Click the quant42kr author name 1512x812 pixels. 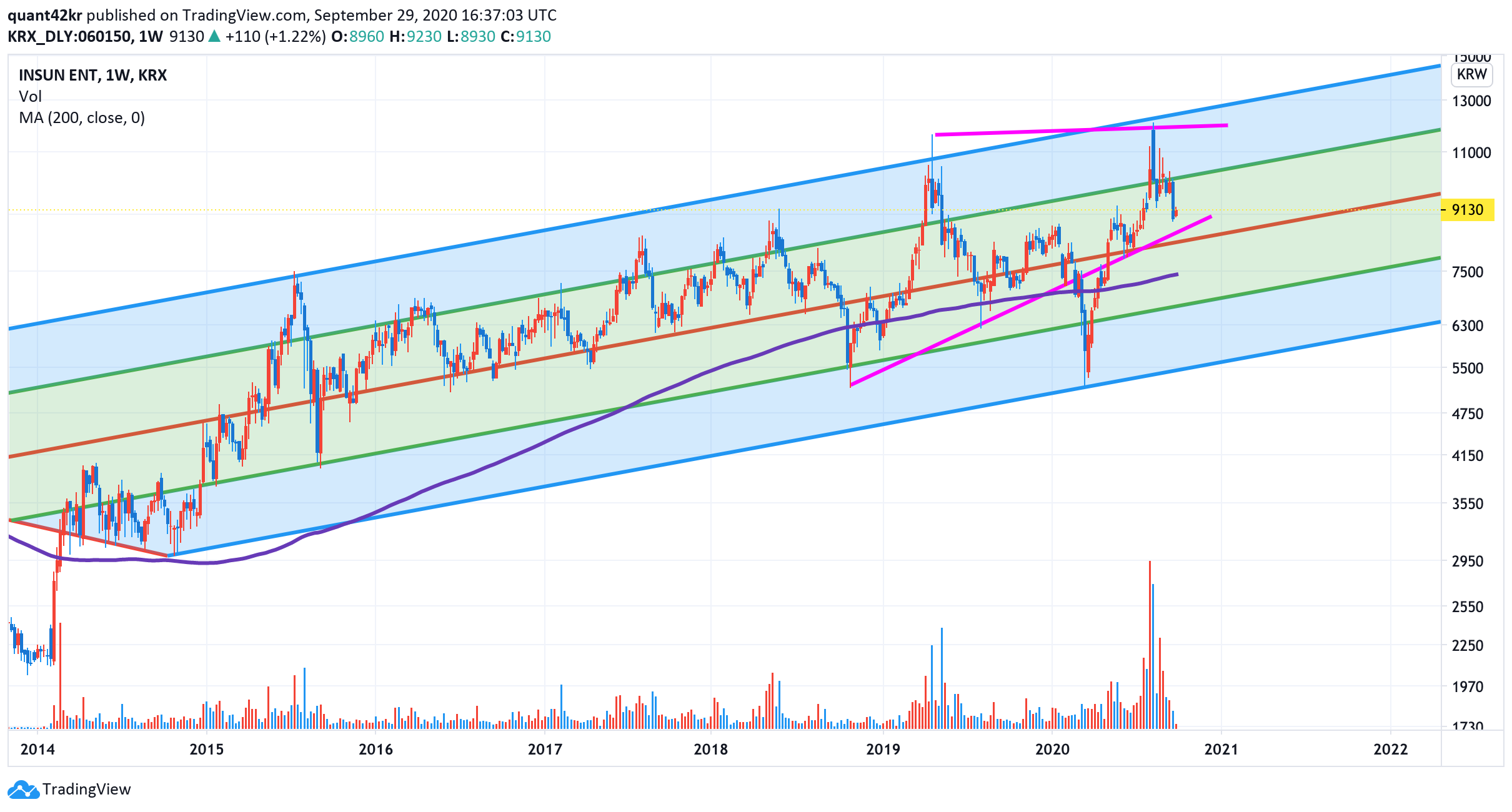point(44,15)
